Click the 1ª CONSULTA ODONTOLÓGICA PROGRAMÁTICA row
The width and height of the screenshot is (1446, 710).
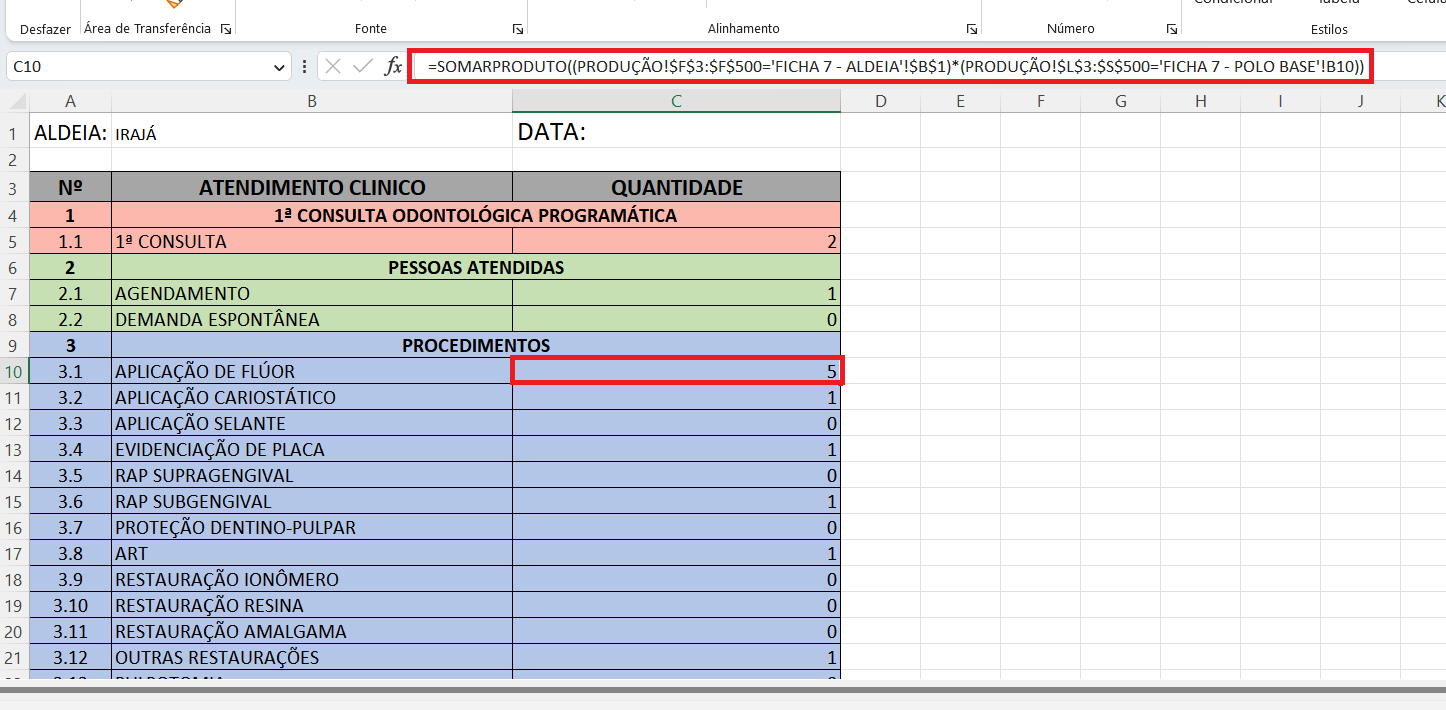tap(476, 215)
